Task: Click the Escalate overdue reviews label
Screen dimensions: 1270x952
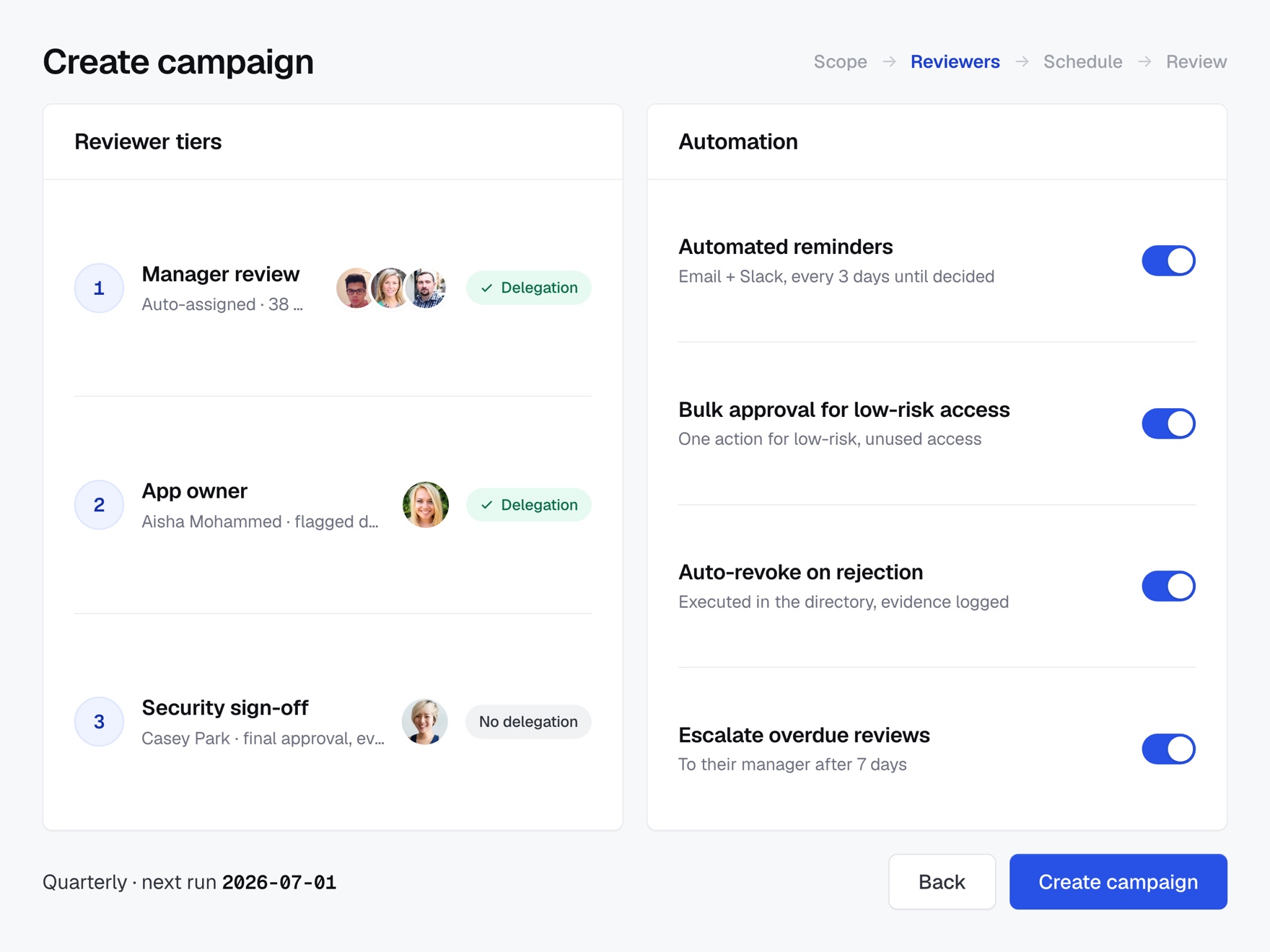Action: tap(804, 735)
